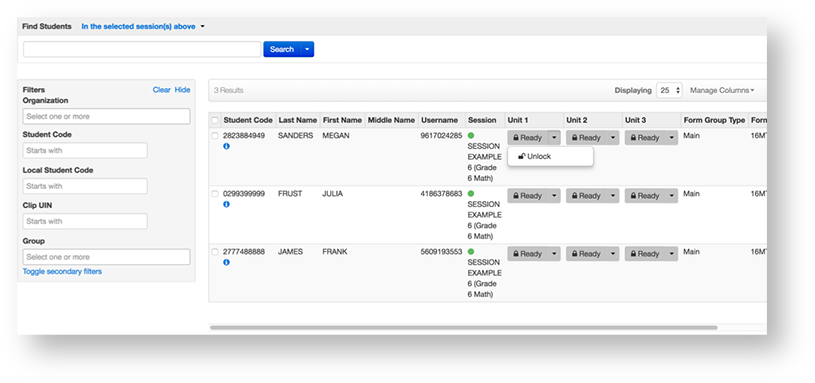Viewport: 815px width, 383px height.
Task: Click the Hide filters link
Action: [x=182, y=90]
